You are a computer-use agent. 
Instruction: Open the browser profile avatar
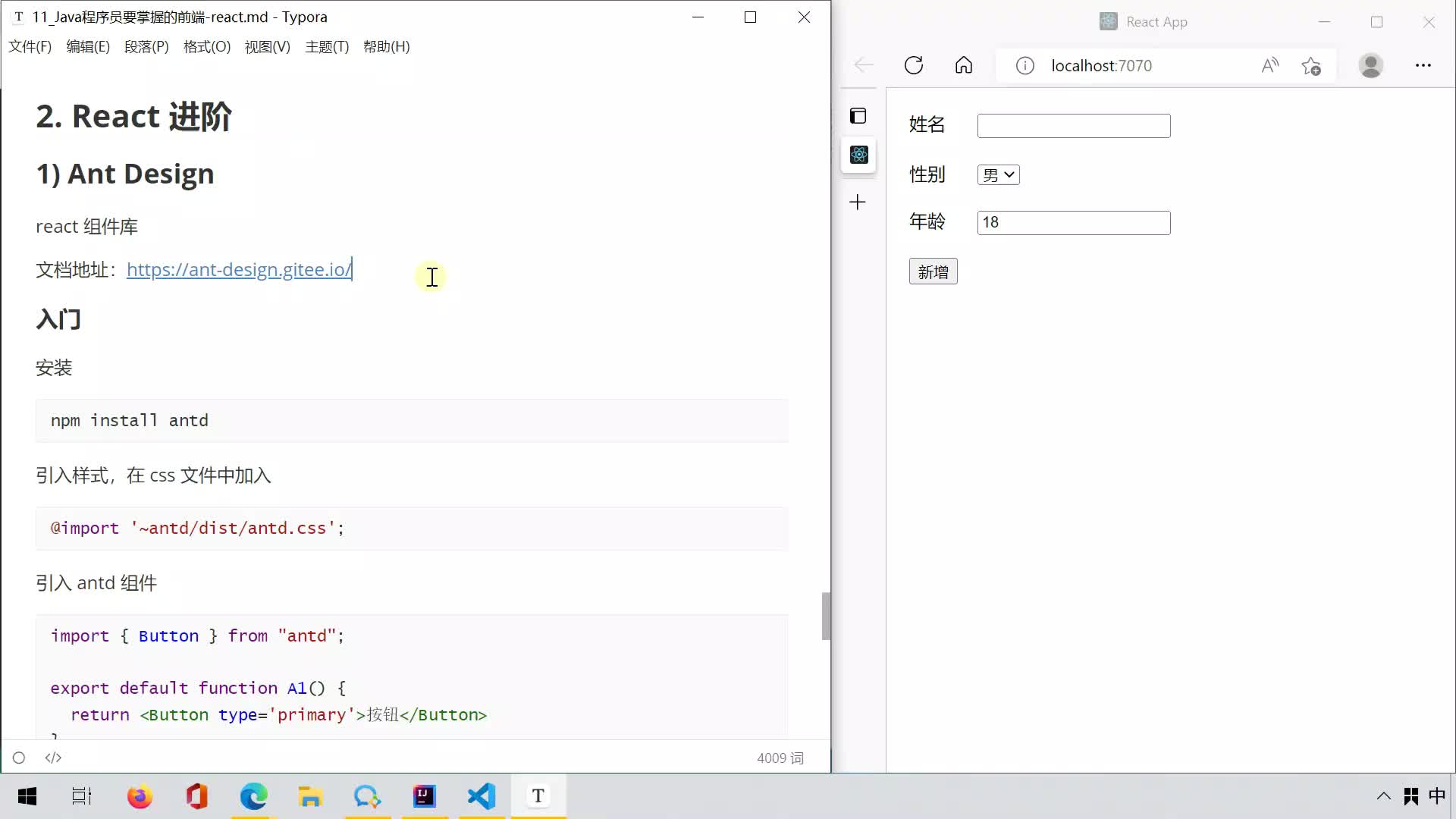pyautogui.click(x=1371, y=65)
